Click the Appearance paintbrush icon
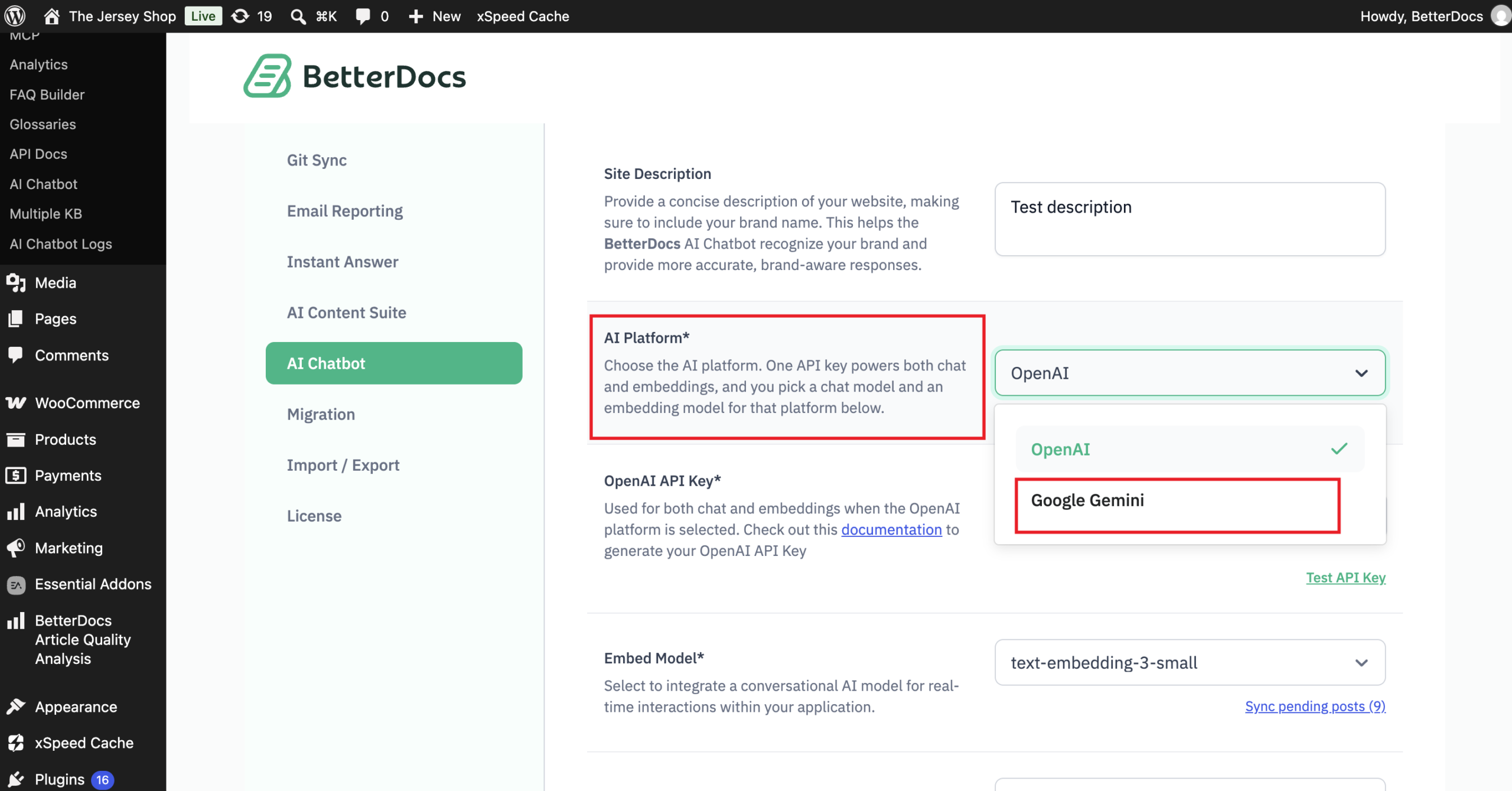Screen dimensions: 1512x791 pyautogui.click(x=16, y=707)
